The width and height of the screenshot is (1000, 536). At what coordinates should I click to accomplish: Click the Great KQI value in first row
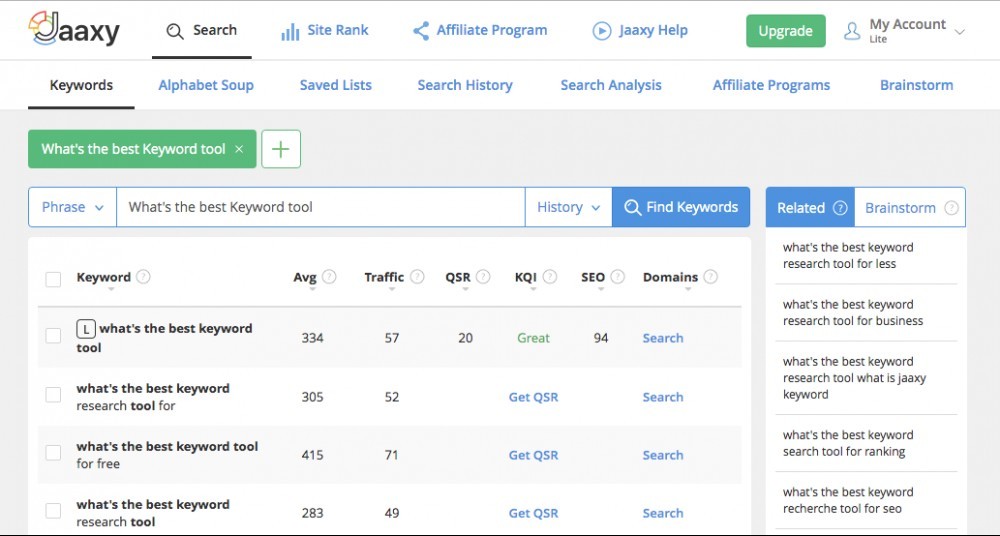click(x=533, y=338)
